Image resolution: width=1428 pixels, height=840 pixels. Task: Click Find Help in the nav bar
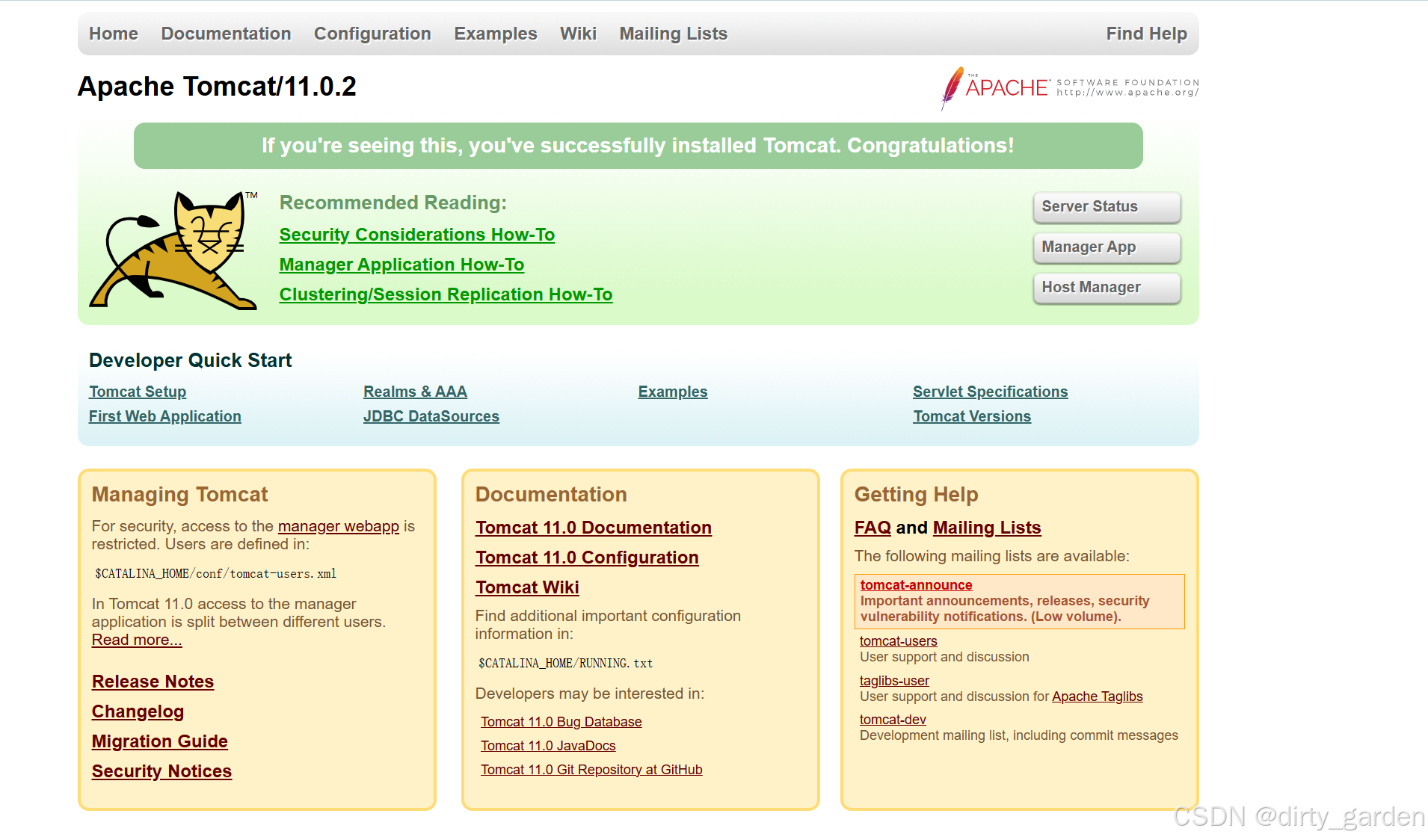(1146, 34)
